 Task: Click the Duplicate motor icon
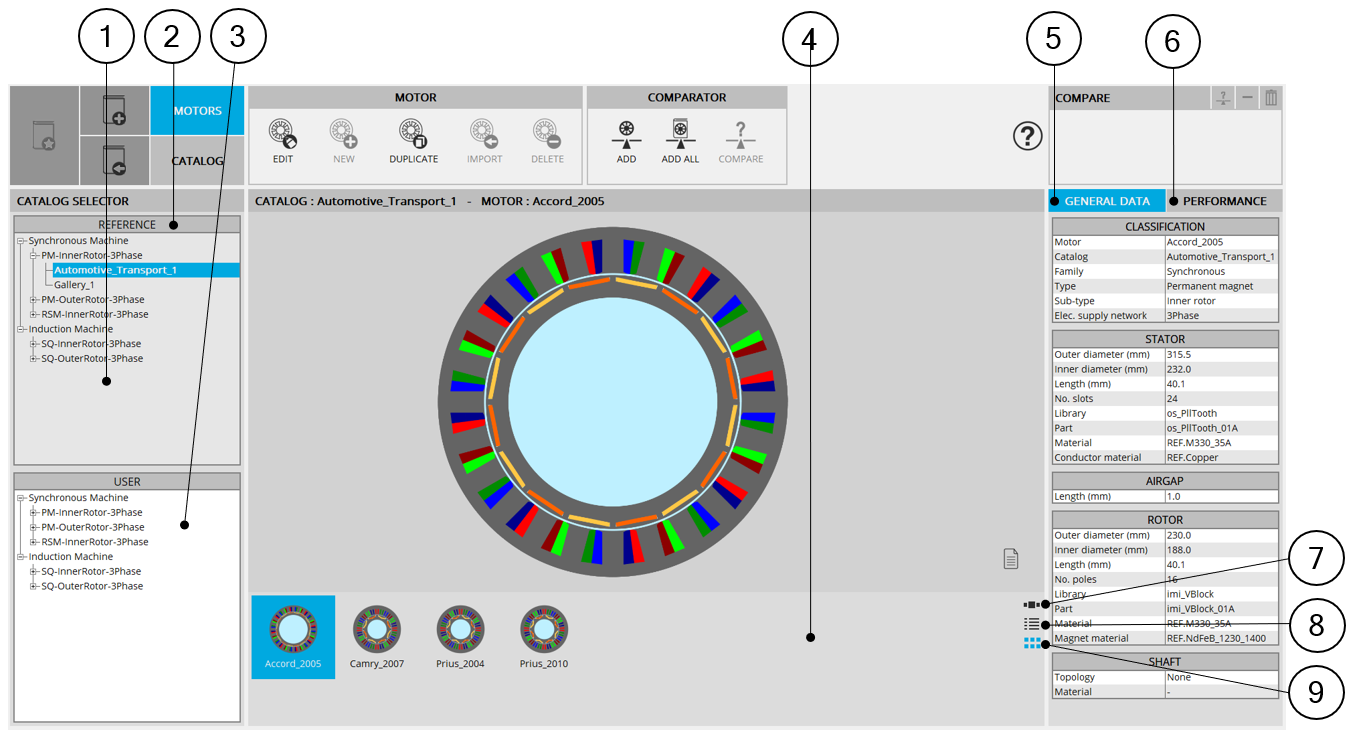tap(413, 135)
